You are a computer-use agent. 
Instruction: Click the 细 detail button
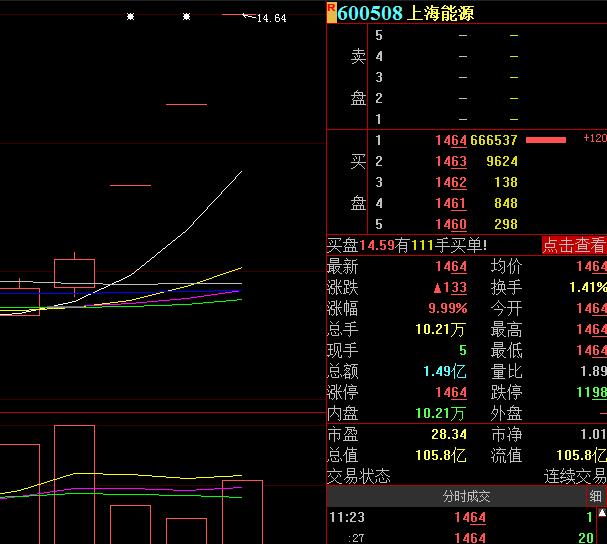pyautogui.click(x=596, y=496)
